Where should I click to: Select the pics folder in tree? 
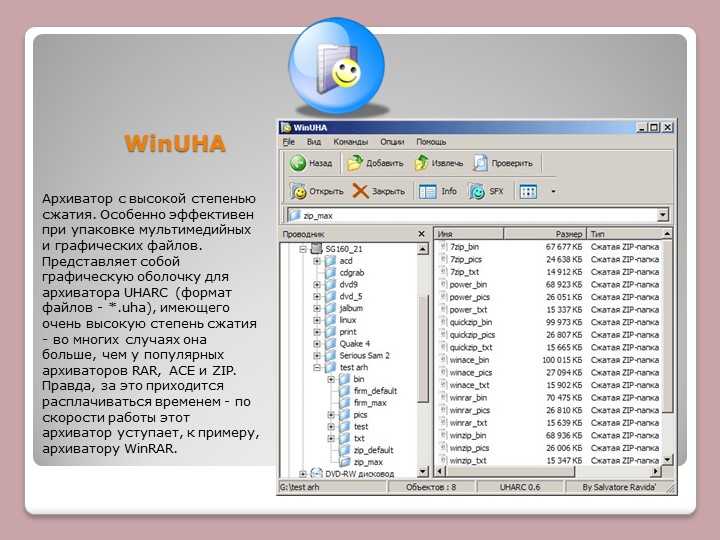coord(360,415)
